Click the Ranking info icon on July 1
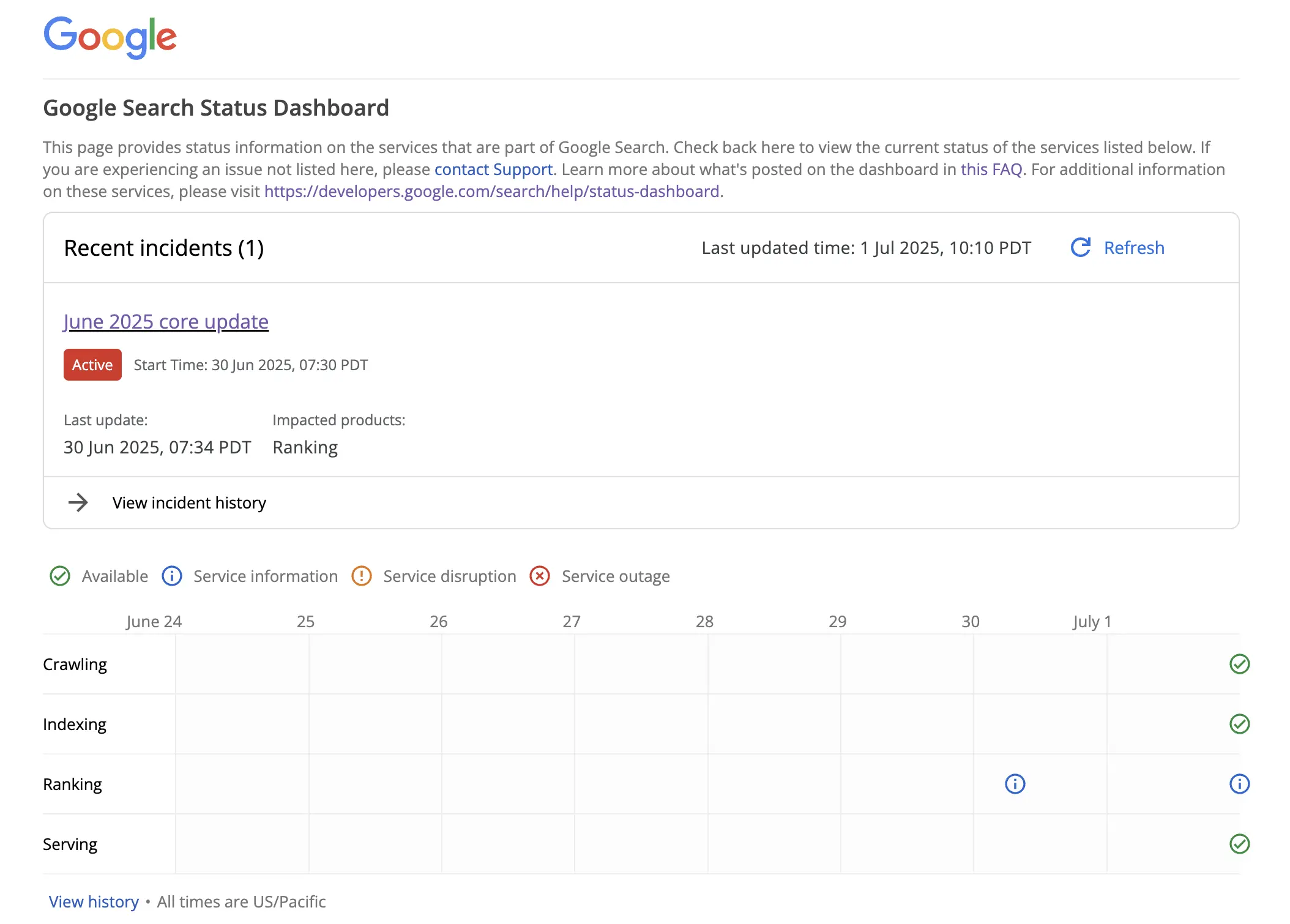 [1239, 783]
